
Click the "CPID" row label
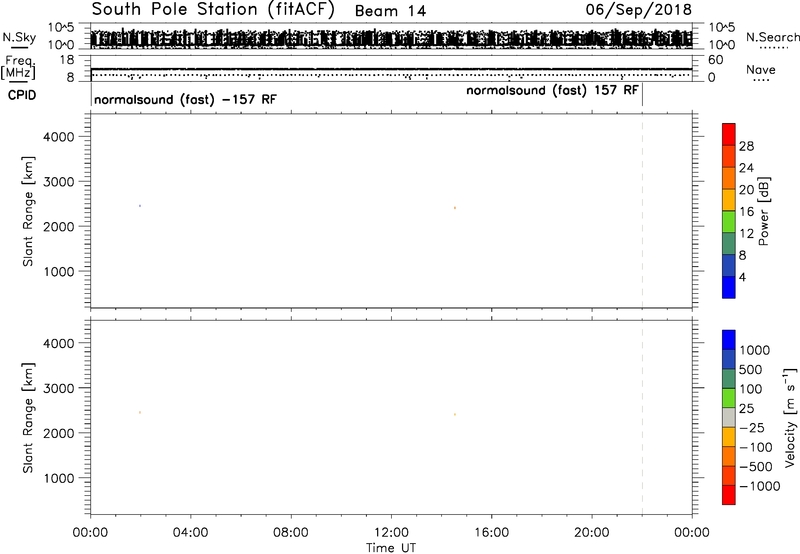click(22, 95)
